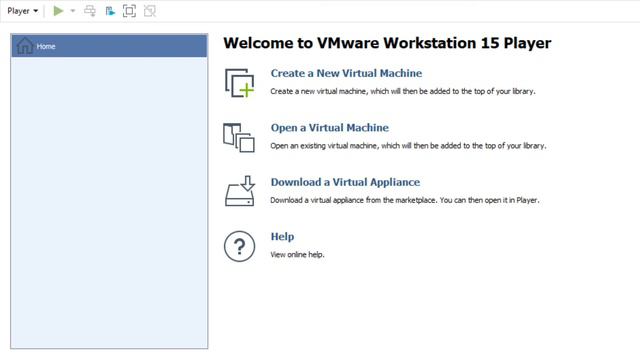Screen dimensions: 640x360
Task: Click the house icon in library
Action: click(x=24, y=46)
